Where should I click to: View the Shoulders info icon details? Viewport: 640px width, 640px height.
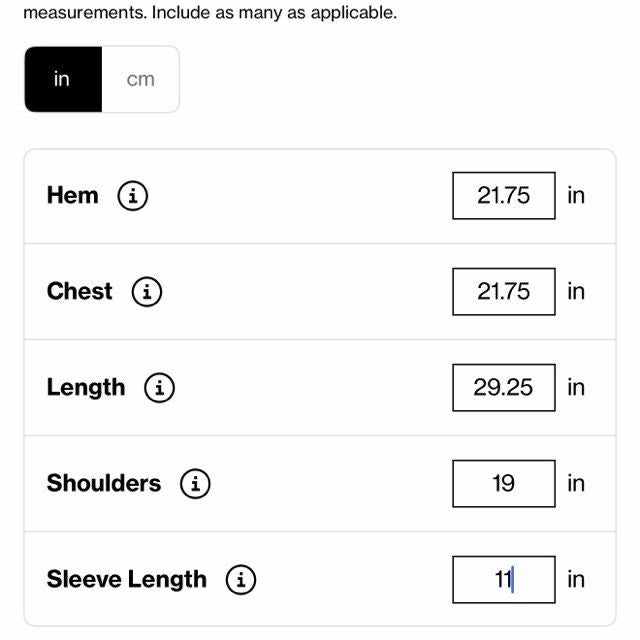point(195,484)
